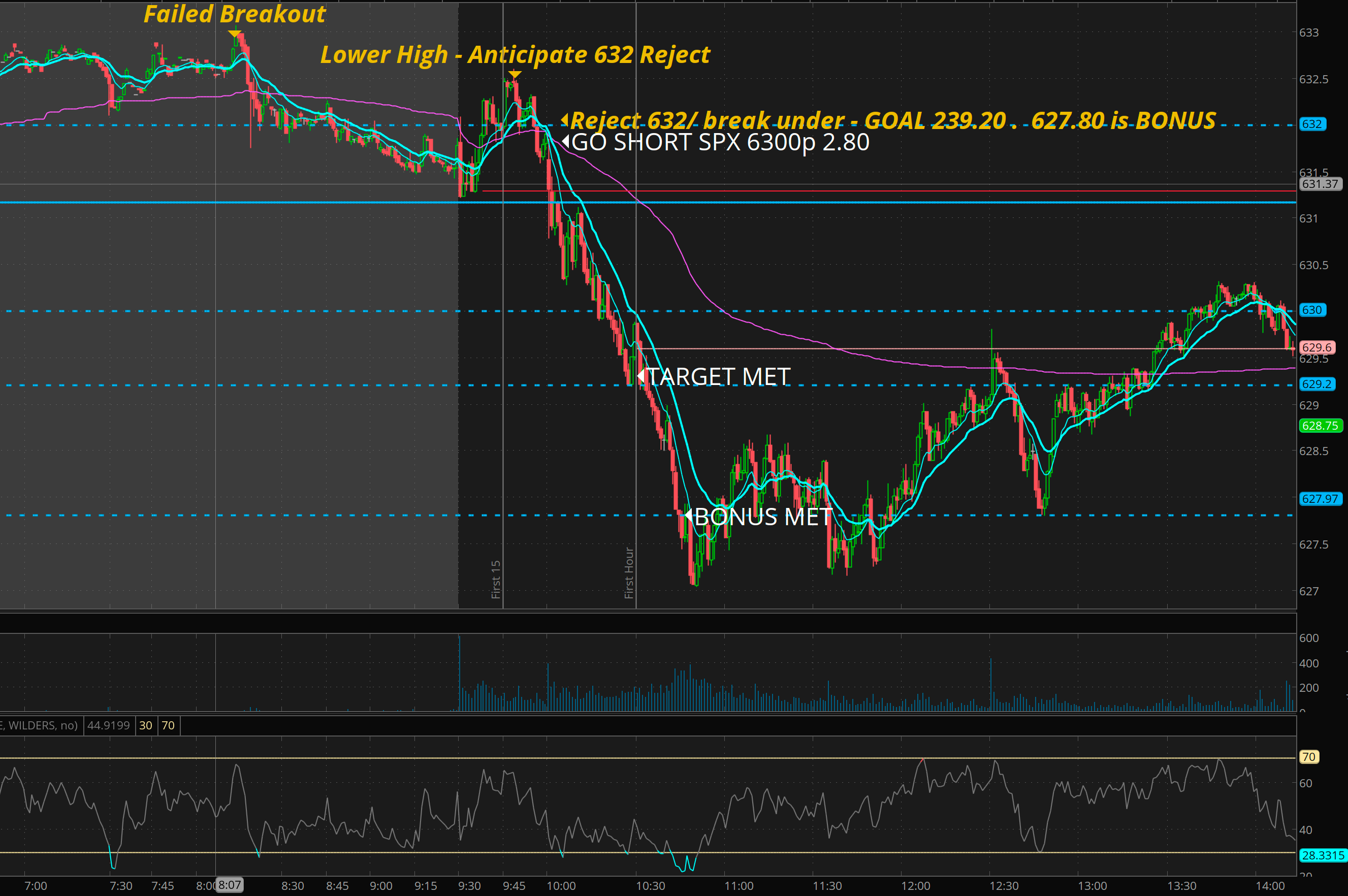Click the yellow triangle under Lower High label
Screen dimensions: 1348x896
pyautogui.click(x=515, y=74)
